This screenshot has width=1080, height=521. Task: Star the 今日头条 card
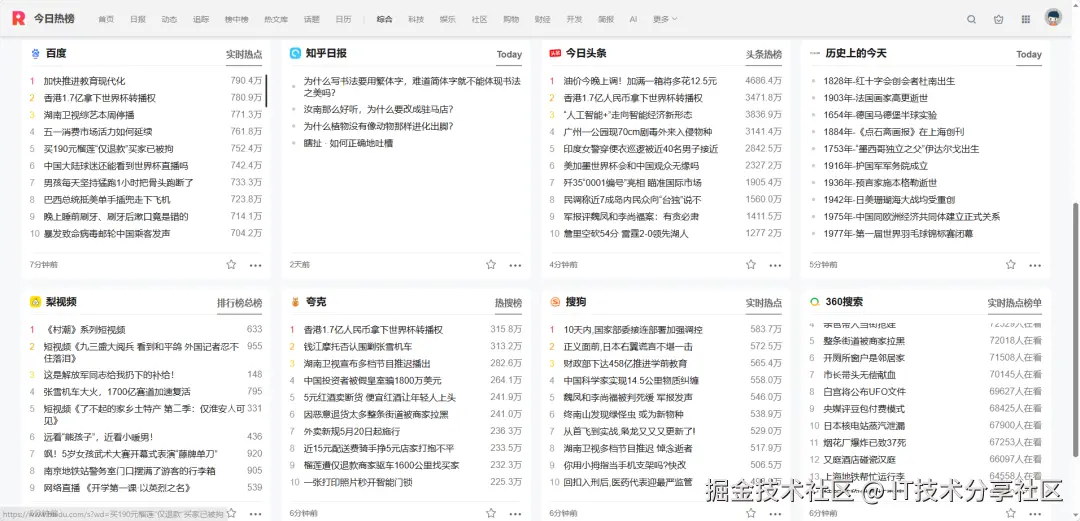tap(751, 265)
